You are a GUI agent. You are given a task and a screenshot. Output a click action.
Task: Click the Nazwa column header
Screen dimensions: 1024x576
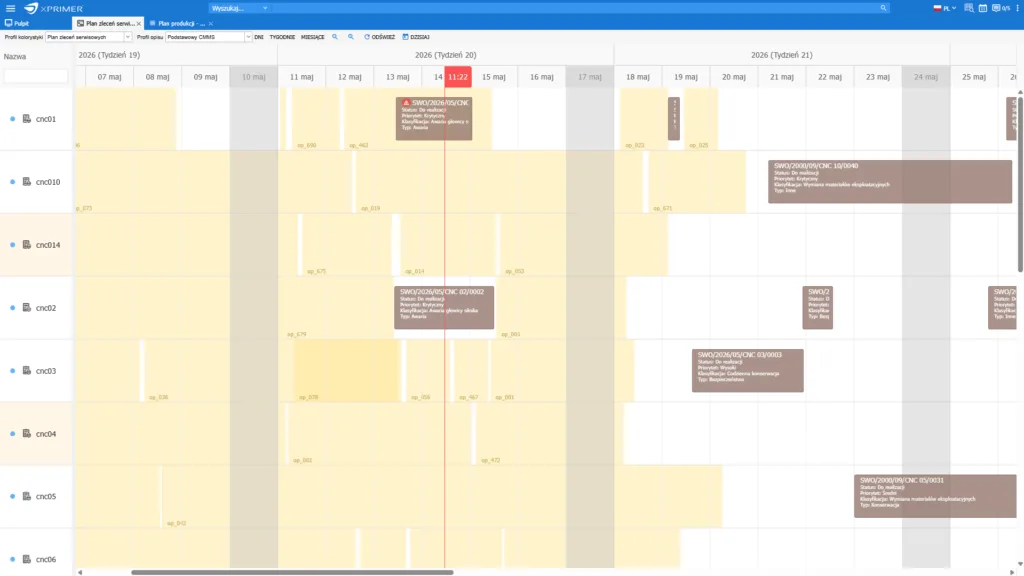click(15, 56)
